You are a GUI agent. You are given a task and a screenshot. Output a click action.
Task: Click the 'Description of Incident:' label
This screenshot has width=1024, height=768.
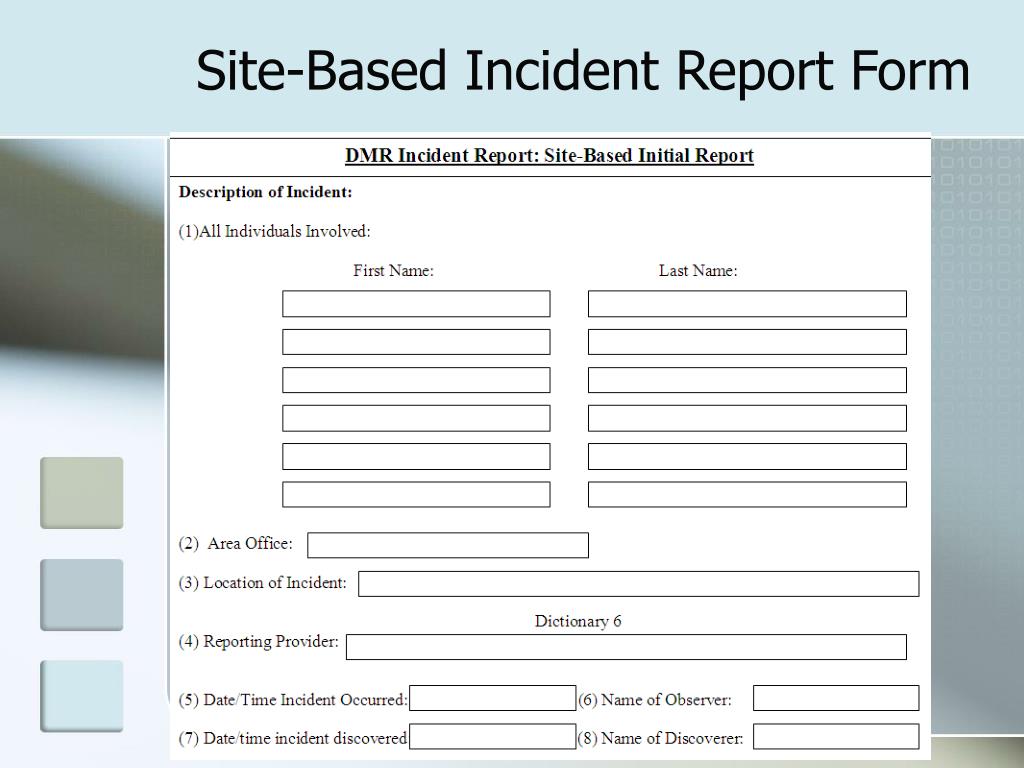click(x=265, y=192)
